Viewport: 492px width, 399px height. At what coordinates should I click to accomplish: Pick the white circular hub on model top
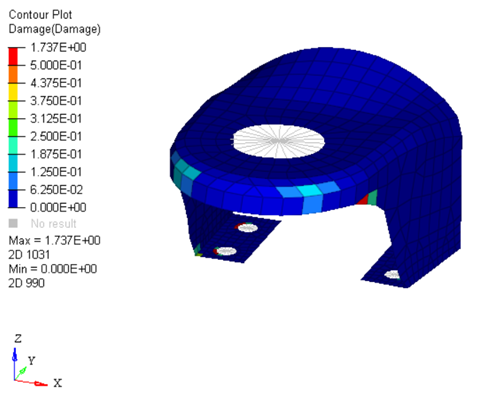(x=278, y=141)
